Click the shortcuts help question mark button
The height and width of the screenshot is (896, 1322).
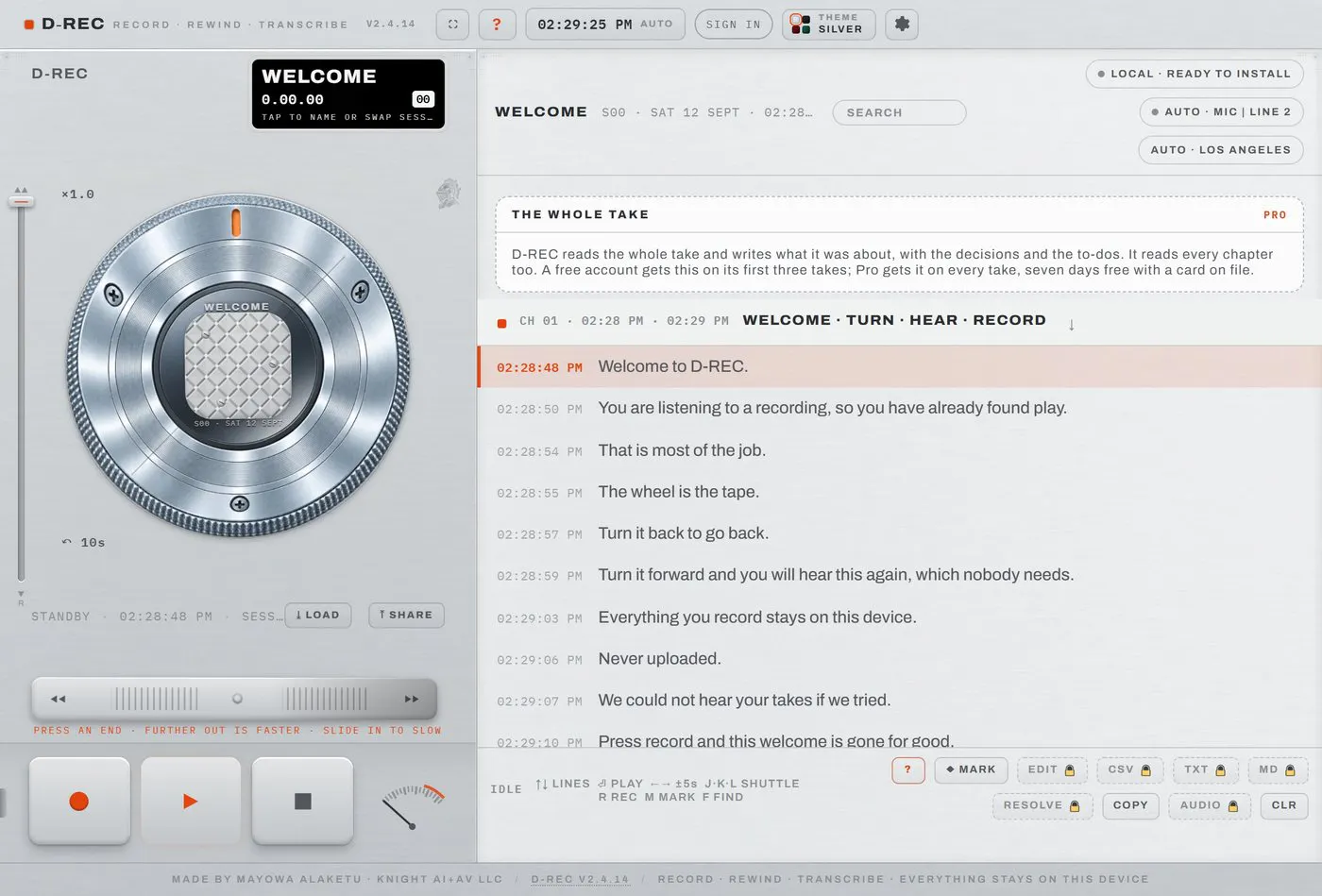[907, 769]
